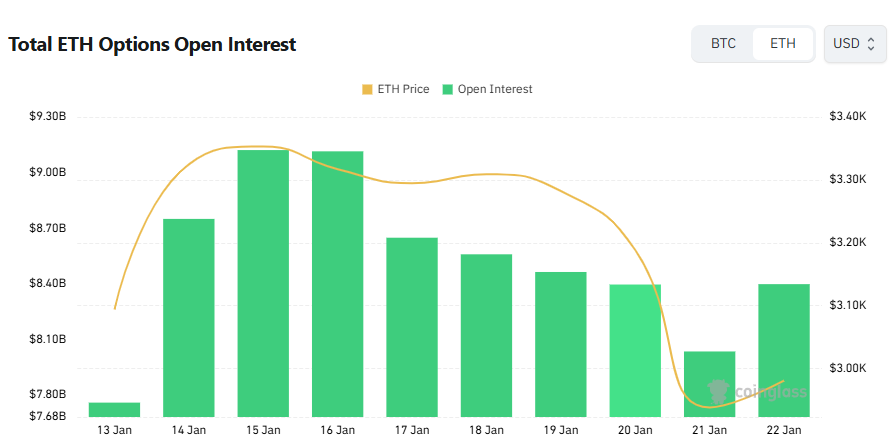Click the green Open Interest legend swatch
The image size is (893, 436).
coord(448,89)
